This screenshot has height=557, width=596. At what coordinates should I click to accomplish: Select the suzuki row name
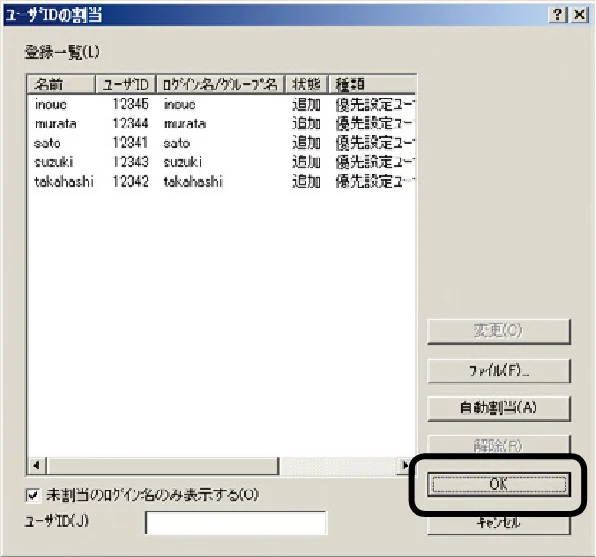tap(54, 162)
